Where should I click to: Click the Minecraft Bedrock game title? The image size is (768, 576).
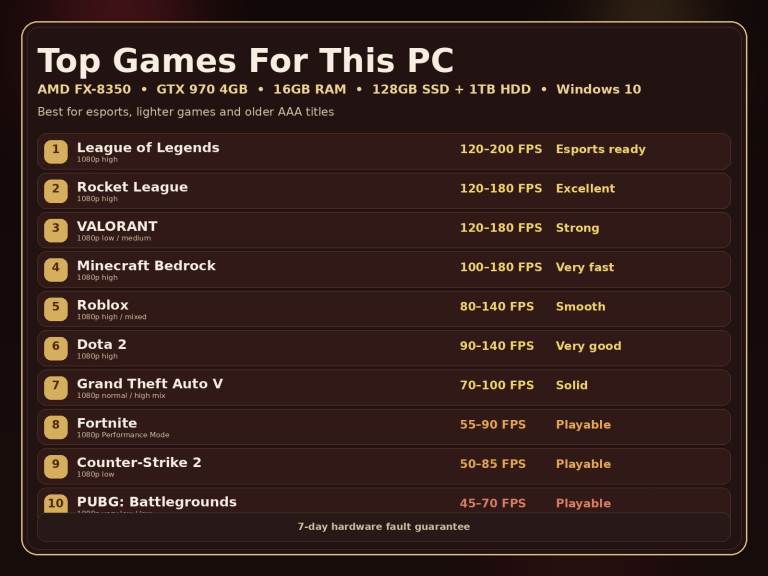click(146, 266)
